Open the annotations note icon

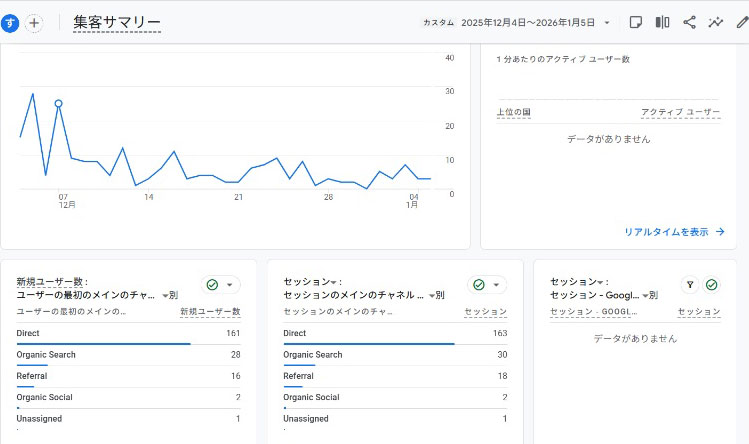point(635,22)
